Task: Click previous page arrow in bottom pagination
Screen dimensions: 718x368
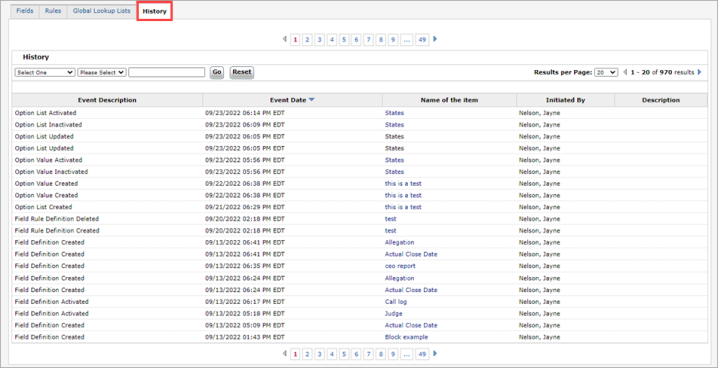Action: click(285, 354)
